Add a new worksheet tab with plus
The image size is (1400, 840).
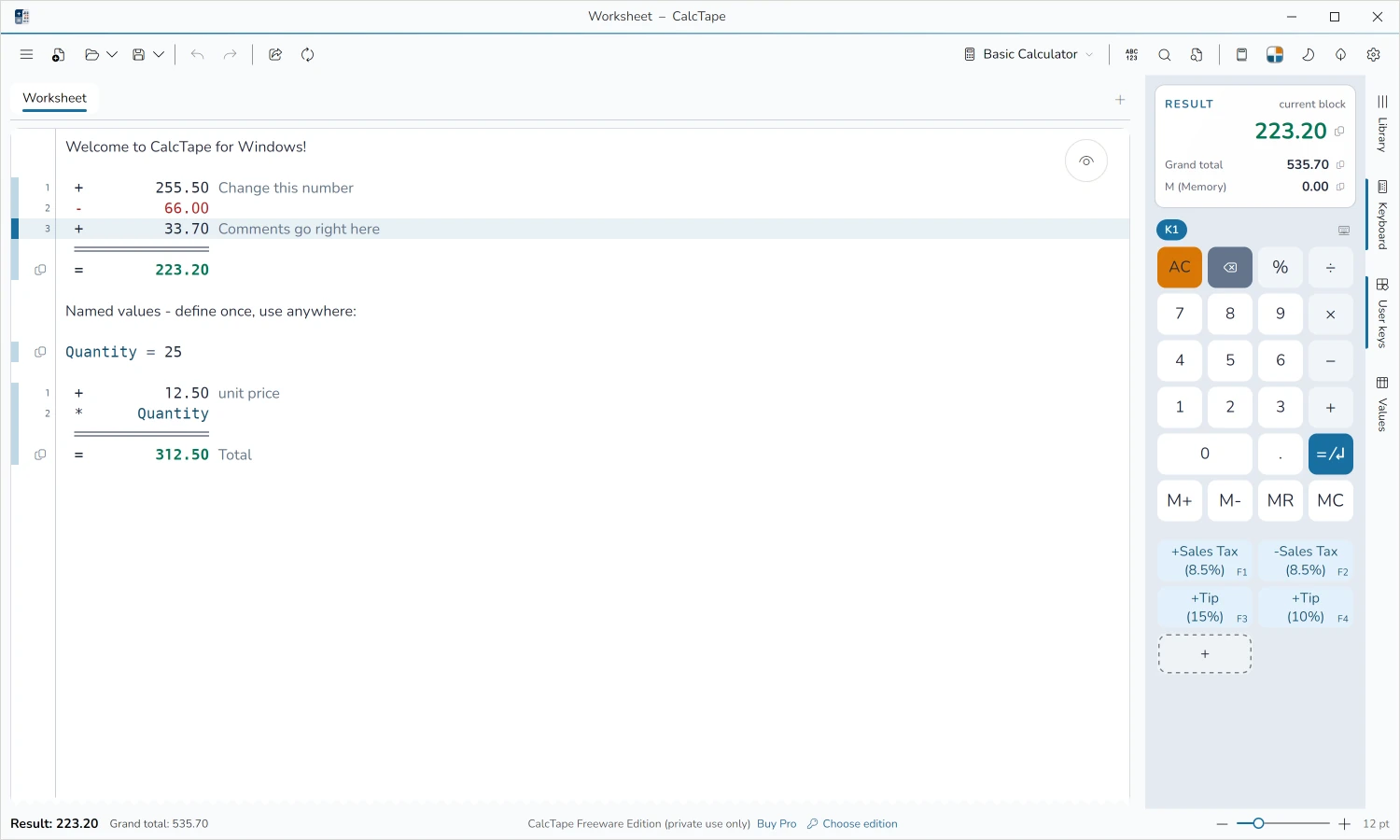coord(1120,100)
